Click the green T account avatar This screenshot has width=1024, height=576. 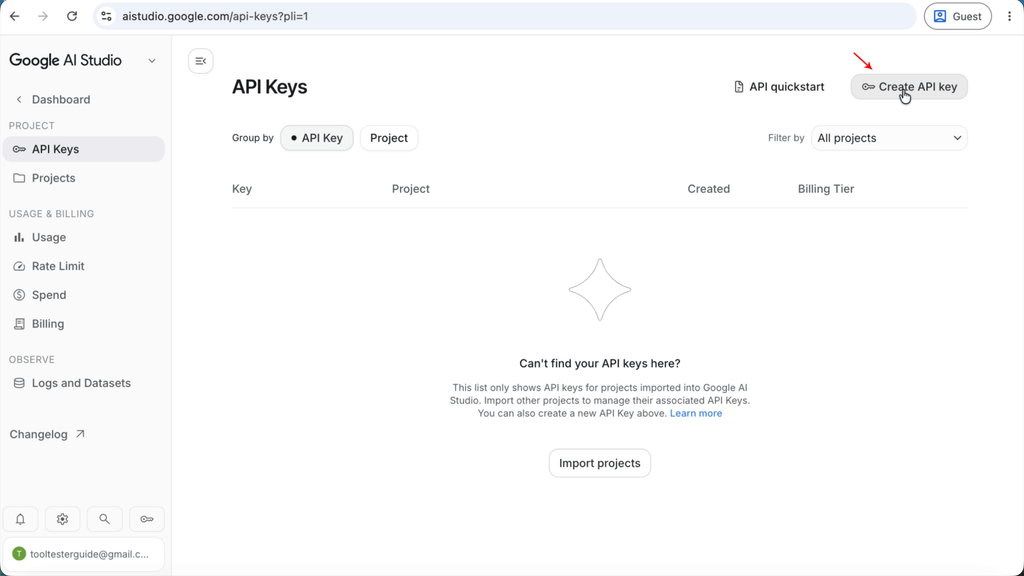click(x=19, y=554)
